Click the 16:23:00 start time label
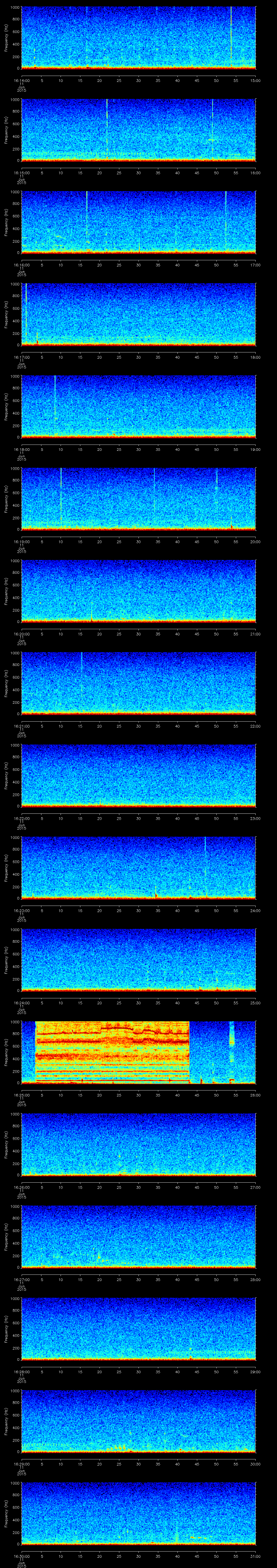The image size is (277, 1568). coord(22,910)
